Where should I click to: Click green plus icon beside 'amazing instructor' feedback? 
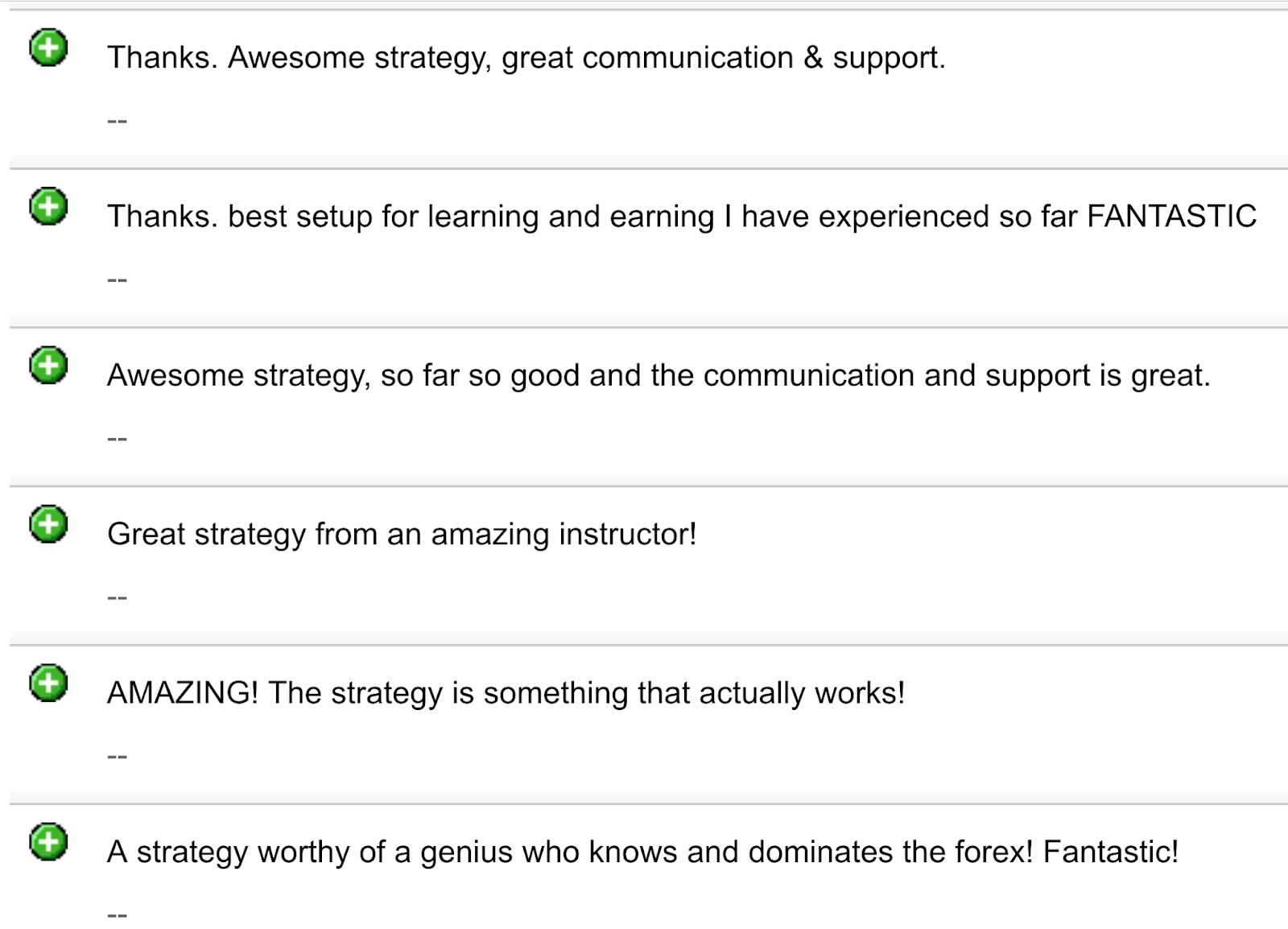48,524
